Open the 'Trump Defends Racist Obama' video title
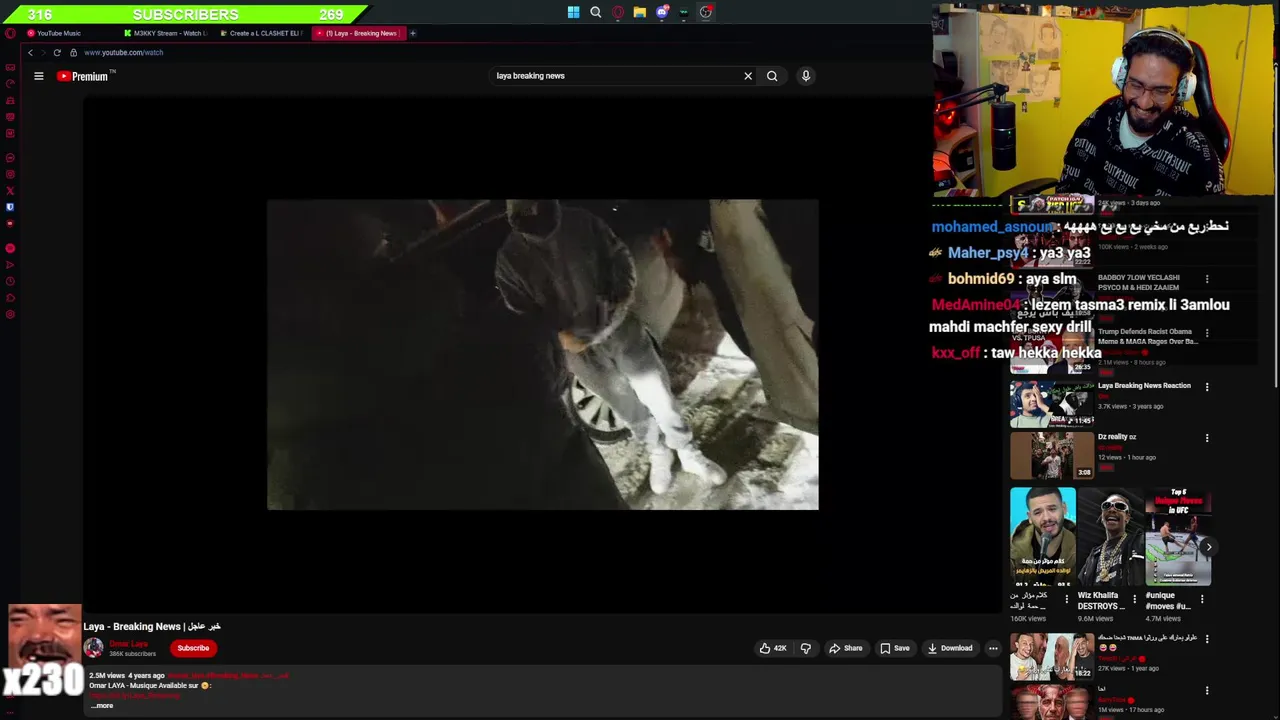Screen dimensions: 1280x720 click(x=1147, y=336)
